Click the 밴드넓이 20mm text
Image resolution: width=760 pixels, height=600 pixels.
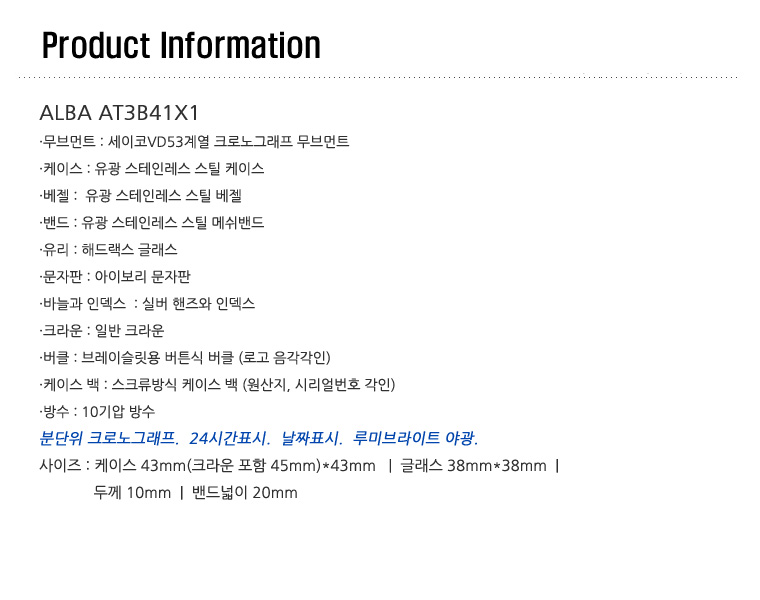[x=245, y=493]
